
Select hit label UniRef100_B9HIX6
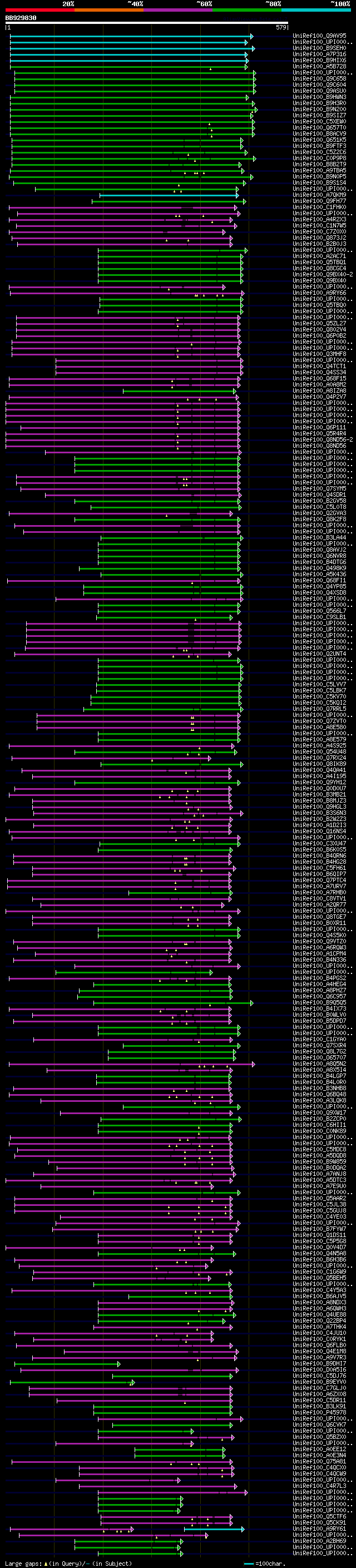(319, 60)
